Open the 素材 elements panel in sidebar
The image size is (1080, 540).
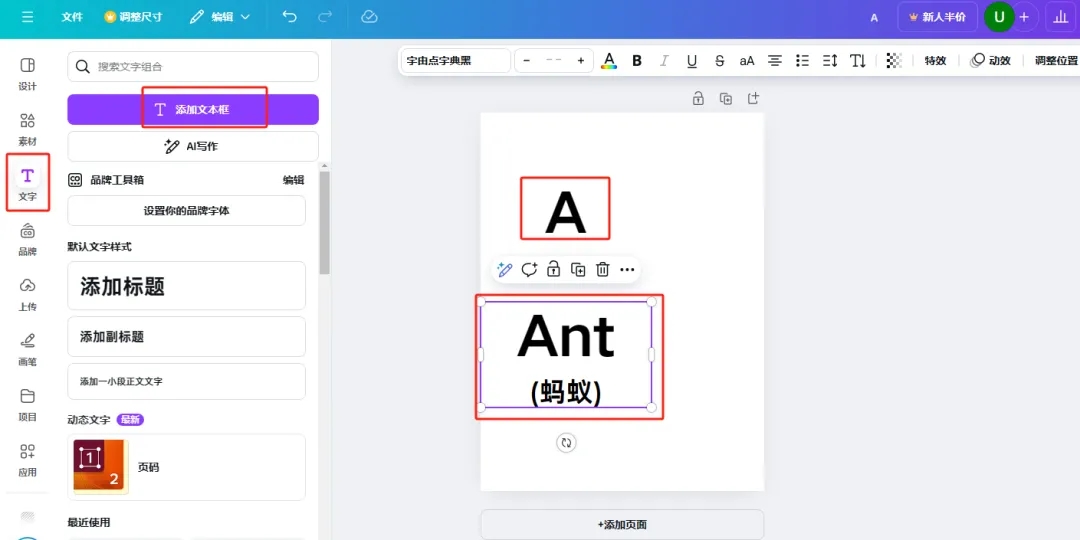point(27,129)
